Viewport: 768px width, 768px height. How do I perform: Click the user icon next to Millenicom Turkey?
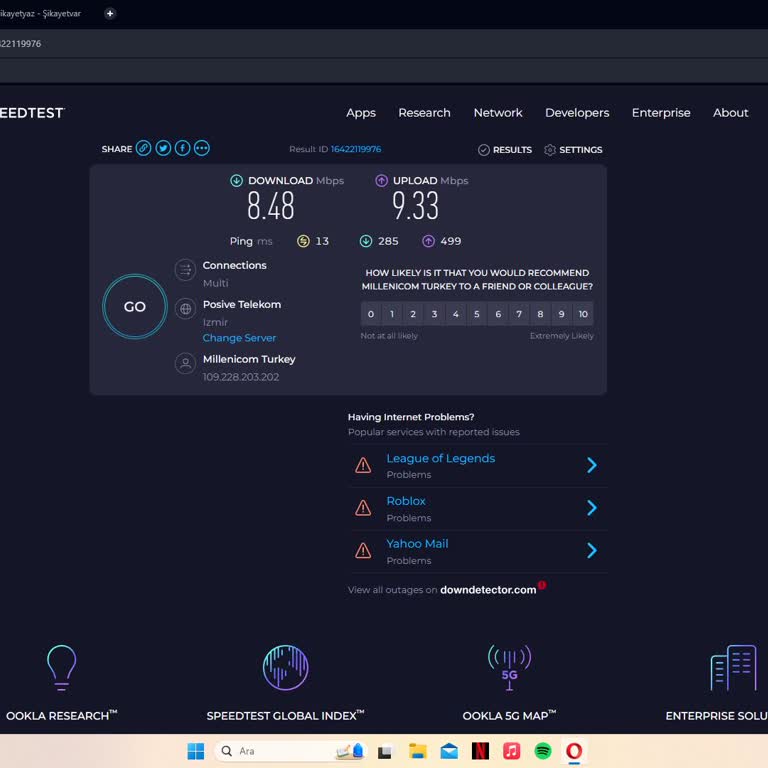click(x=185, y=364)
